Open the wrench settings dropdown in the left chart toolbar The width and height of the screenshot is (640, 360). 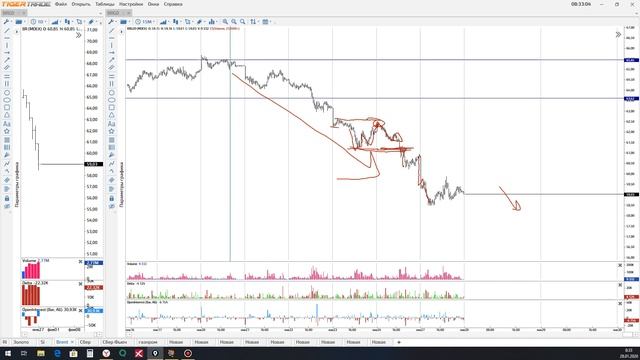tap(7, 22)
